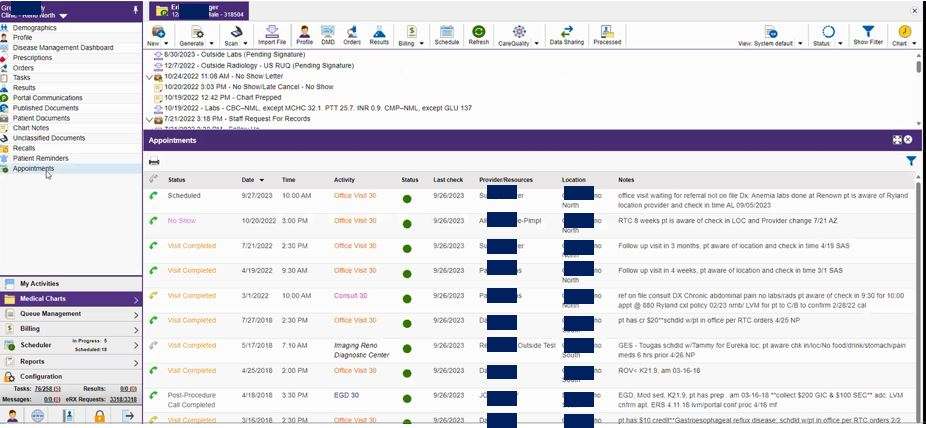The height and width of the screenshot is (428, 926).
Task: Open the New dropdown arrow
Action: 166,44
